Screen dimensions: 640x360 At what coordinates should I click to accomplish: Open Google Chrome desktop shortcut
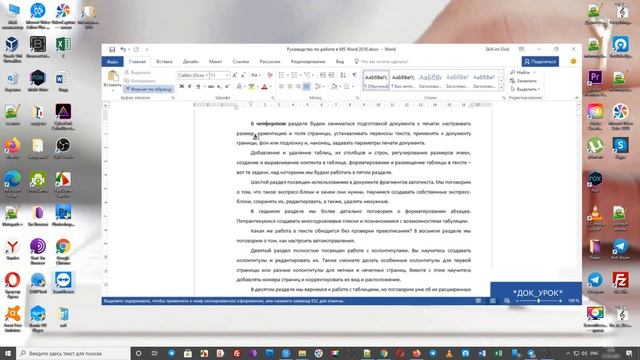pos(63,252)
